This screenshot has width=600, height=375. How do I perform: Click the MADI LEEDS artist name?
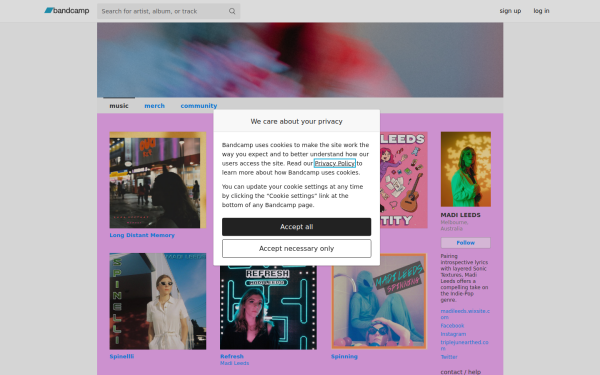pos(460,215)
